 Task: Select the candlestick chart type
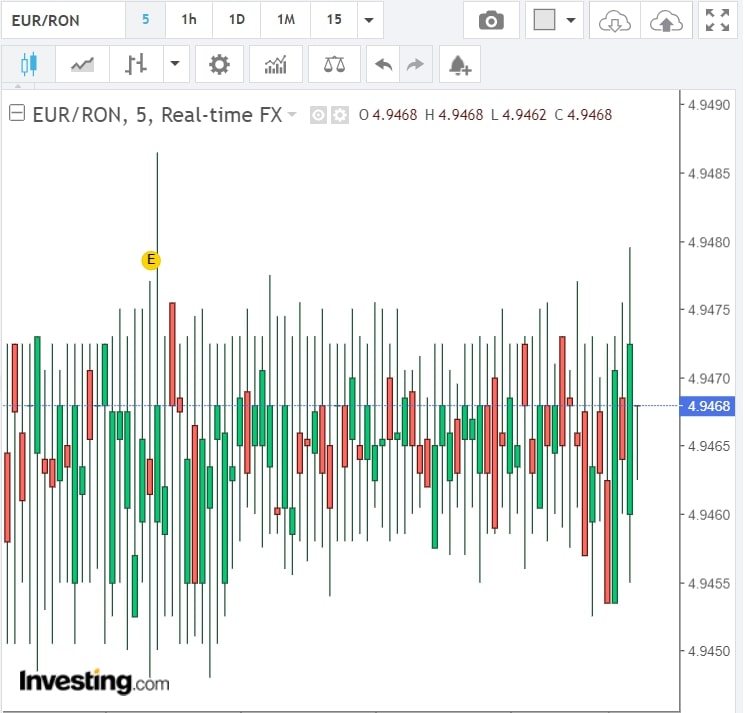[28, 65]
